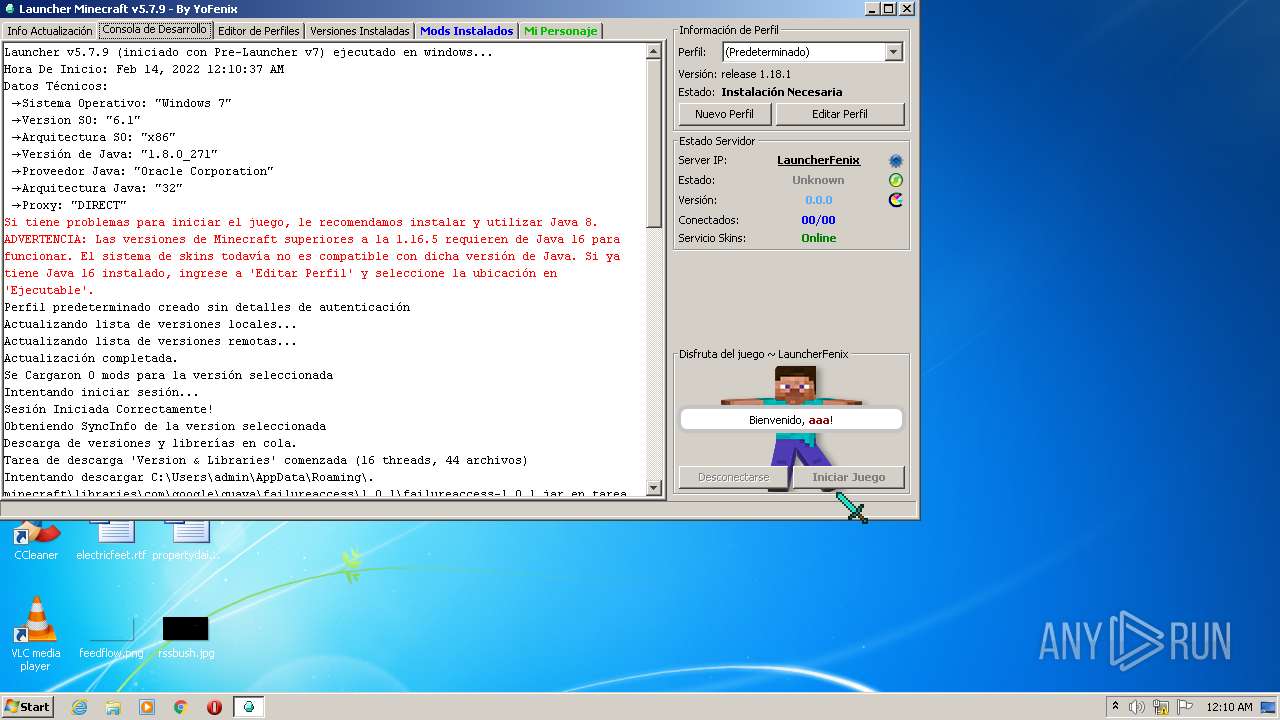Click the Editar Perfil button

(x=840, y=114)
